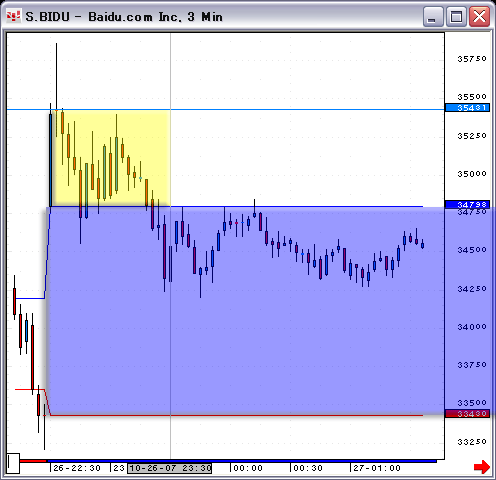Click the 35250 price axis value
Image resolution: width=496 pixels, height=480 pixels.
(x=472, y=136)
